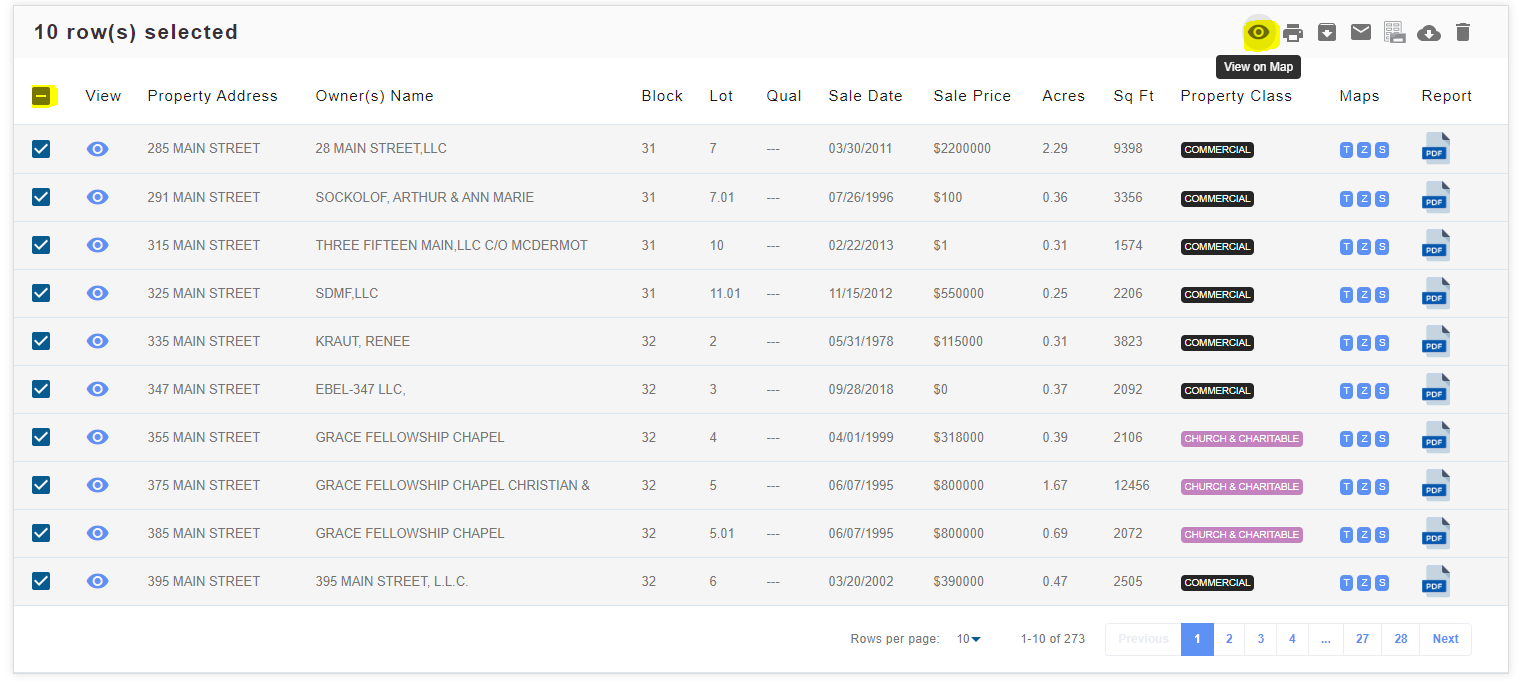Uncheck the 315 MAIN STREET row
Screen dimensions: 1526x685
coord(41,245)
